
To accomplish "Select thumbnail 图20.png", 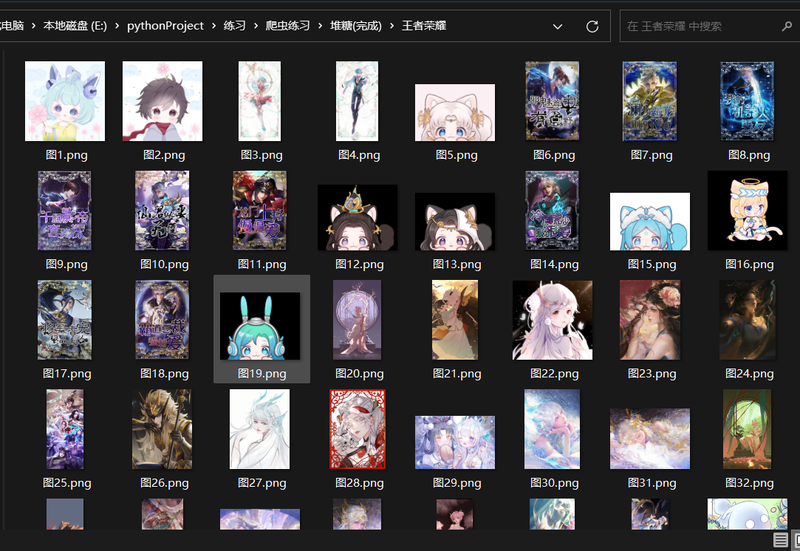I will pos(357,320).
